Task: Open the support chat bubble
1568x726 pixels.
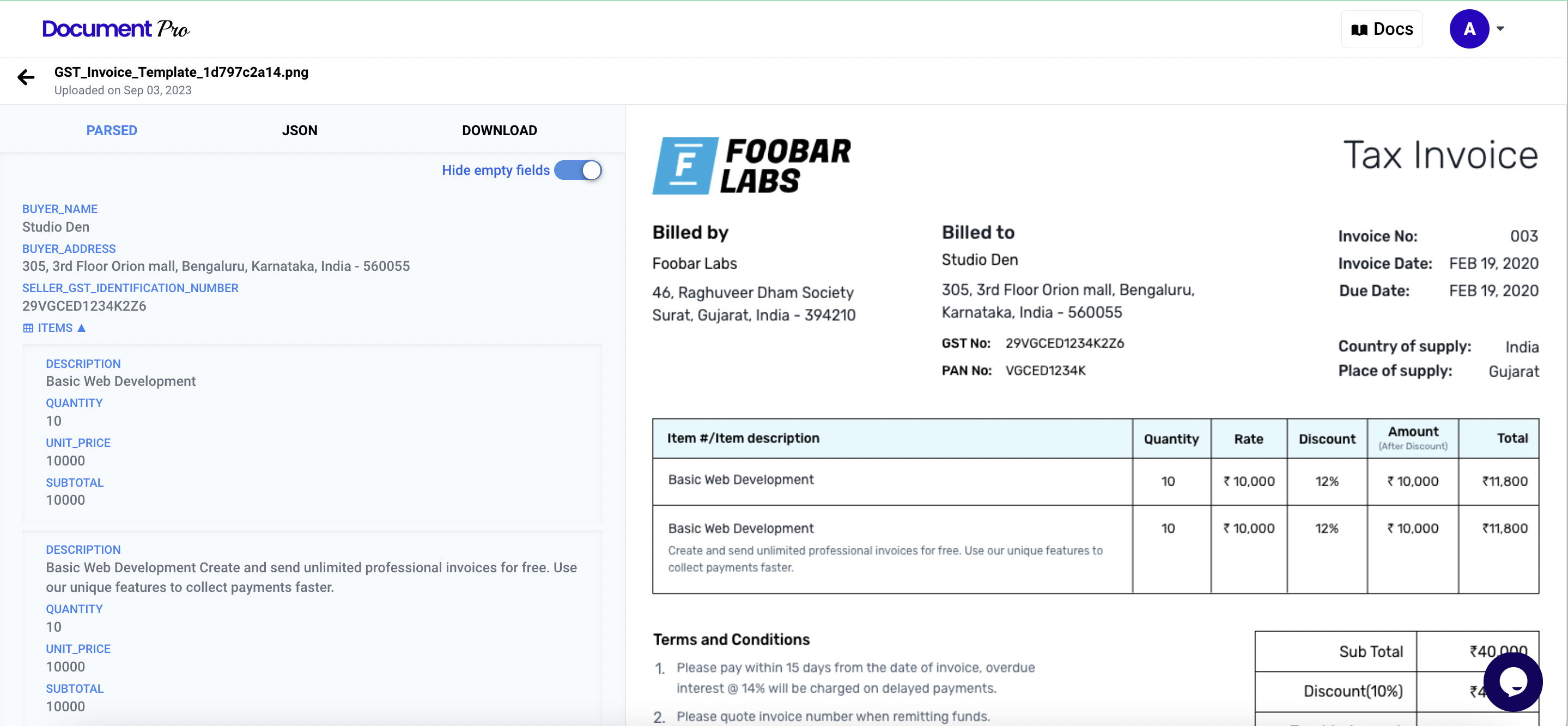Action: [1513, 682]
